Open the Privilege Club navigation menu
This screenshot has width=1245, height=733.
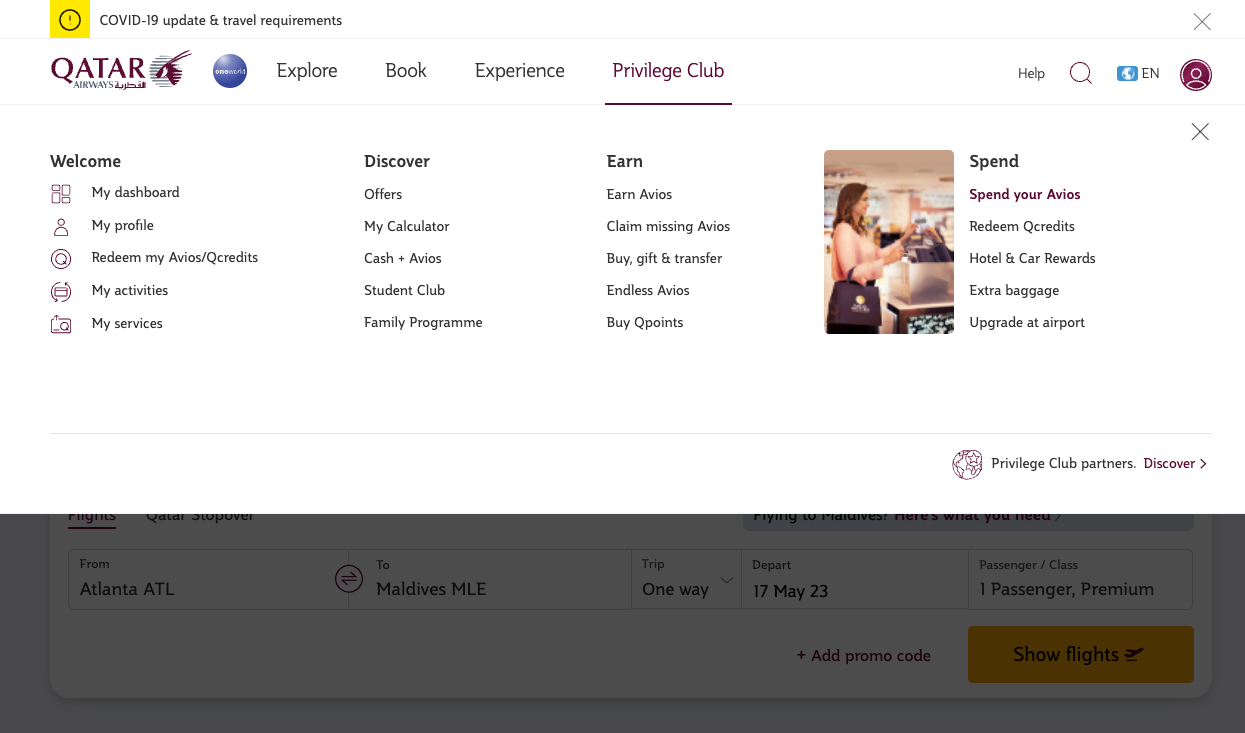(668, 71)
